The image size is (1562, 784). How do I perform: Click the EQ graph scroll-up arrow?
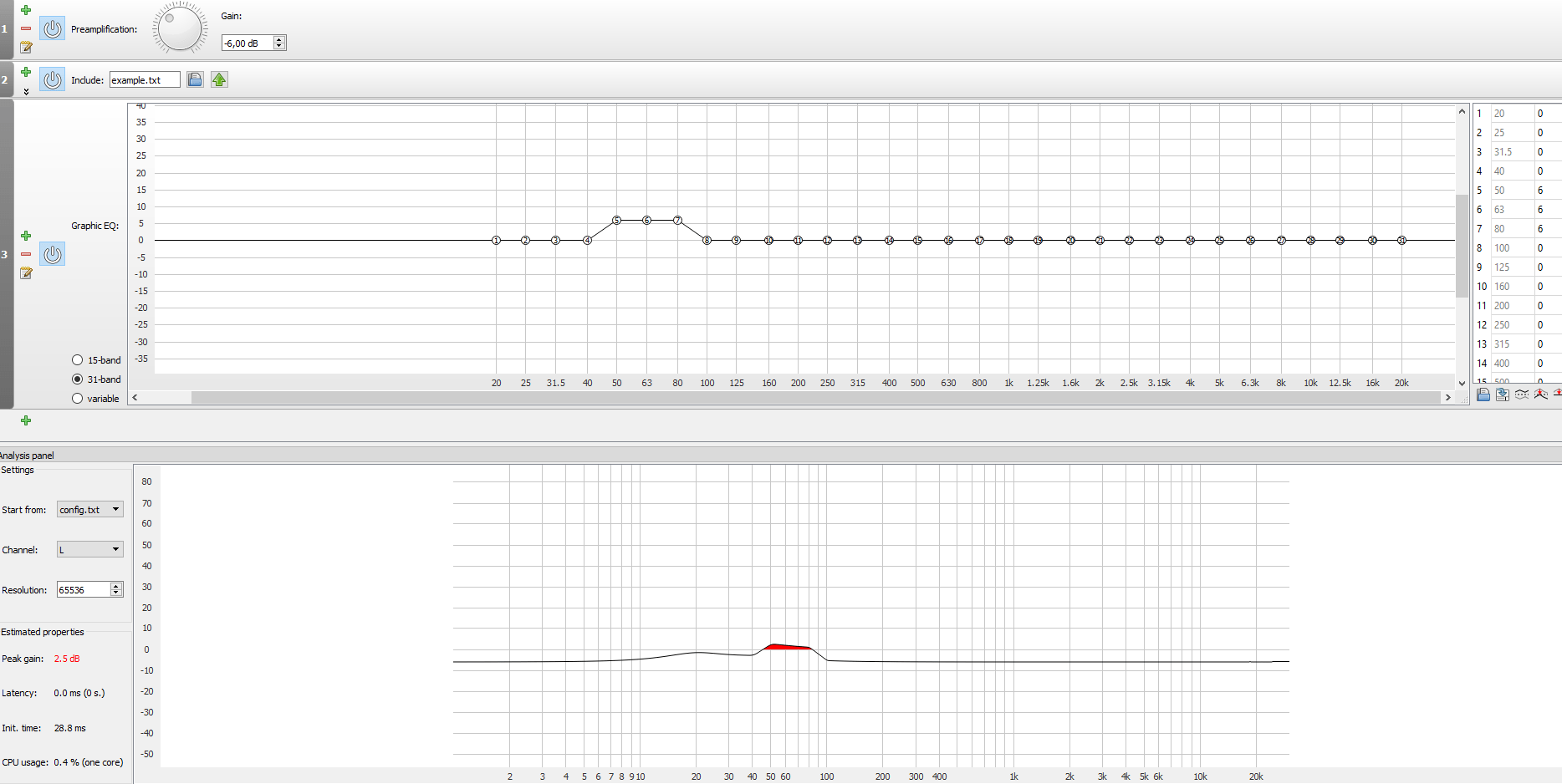click(1462, 111)
